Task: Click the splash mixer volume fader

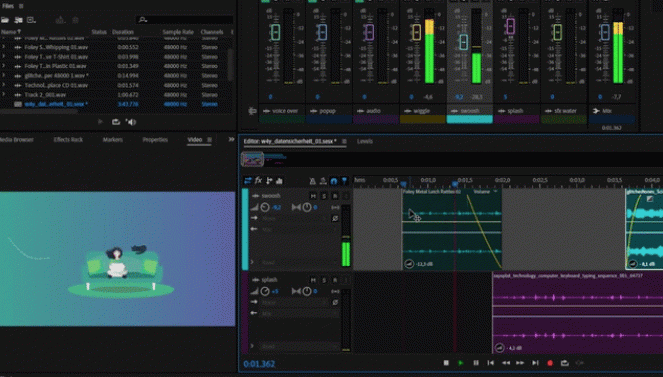Action: (x=510, y=26)
